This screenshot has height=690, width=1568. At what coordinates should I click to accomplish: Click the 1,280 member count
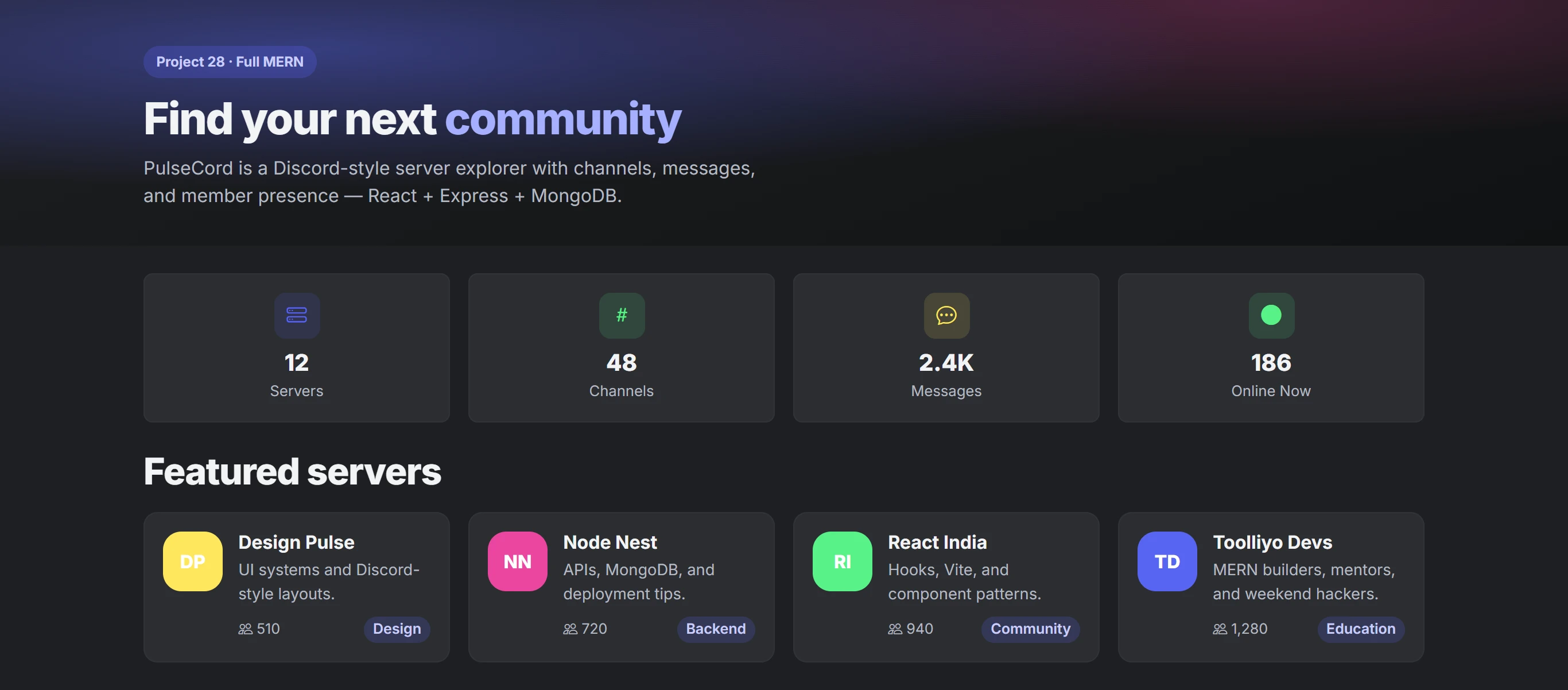pos(1249,629)
